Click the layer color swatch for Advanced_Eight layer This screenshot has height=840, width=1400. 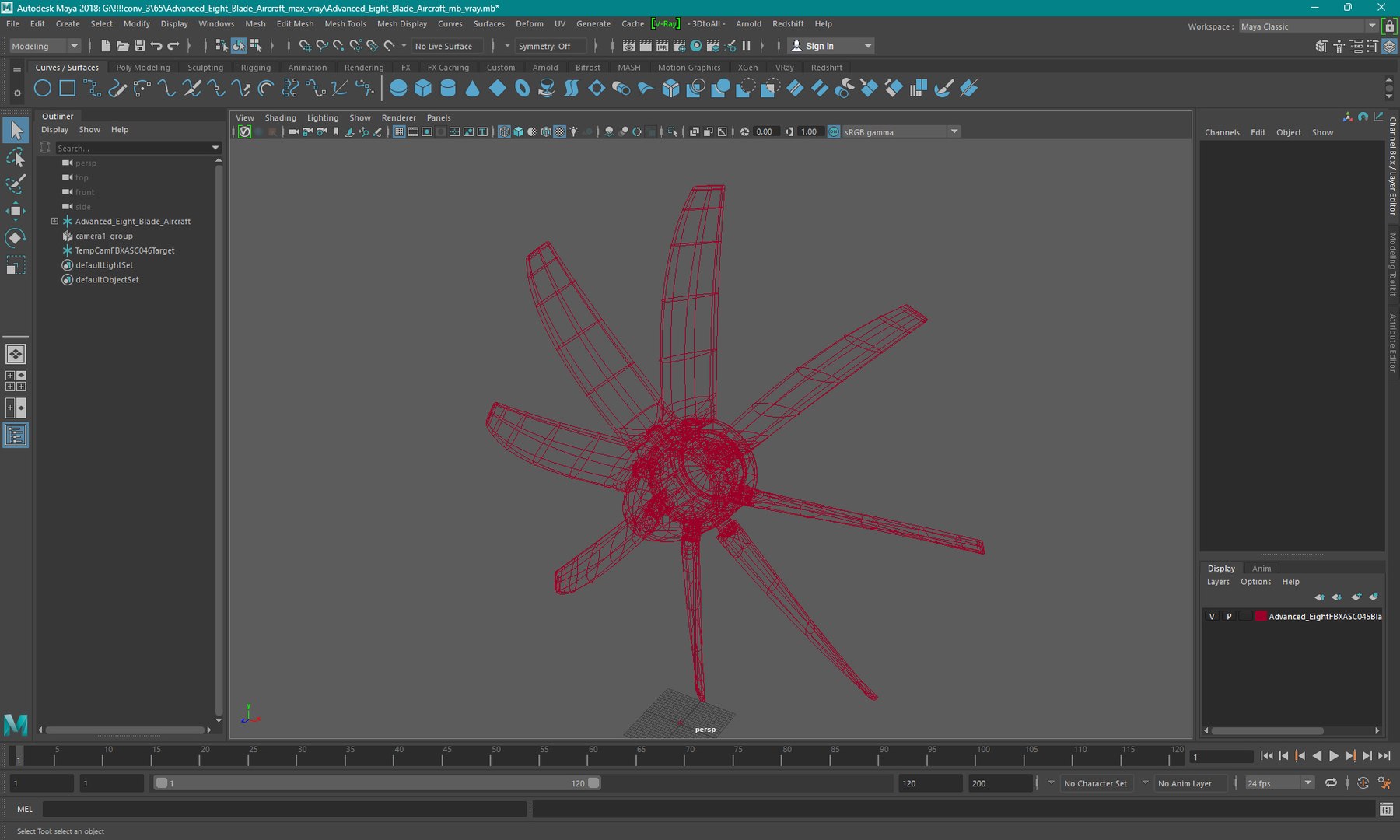pyautogui.click(x=1261, y=616)
